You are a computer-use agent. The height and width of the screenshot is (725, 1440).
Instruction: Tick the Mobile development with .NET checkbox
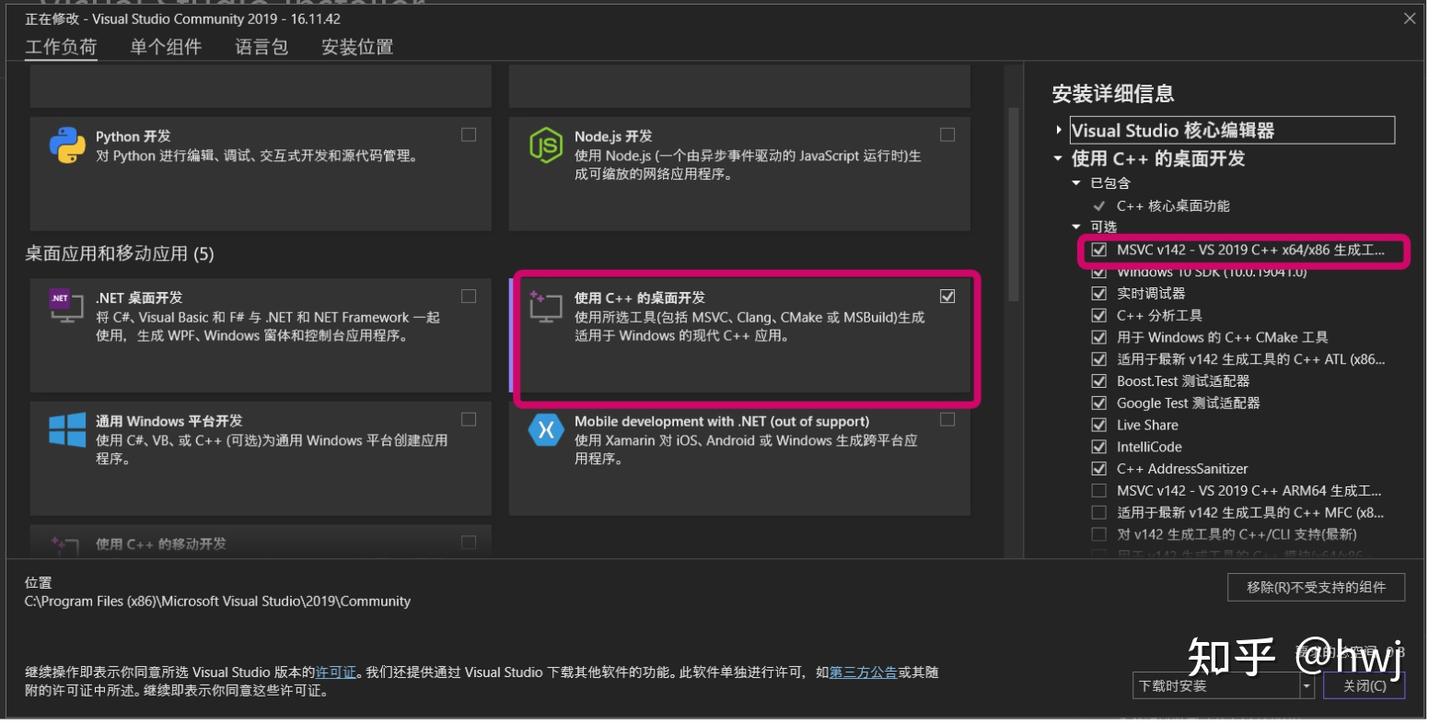(947, 420)
